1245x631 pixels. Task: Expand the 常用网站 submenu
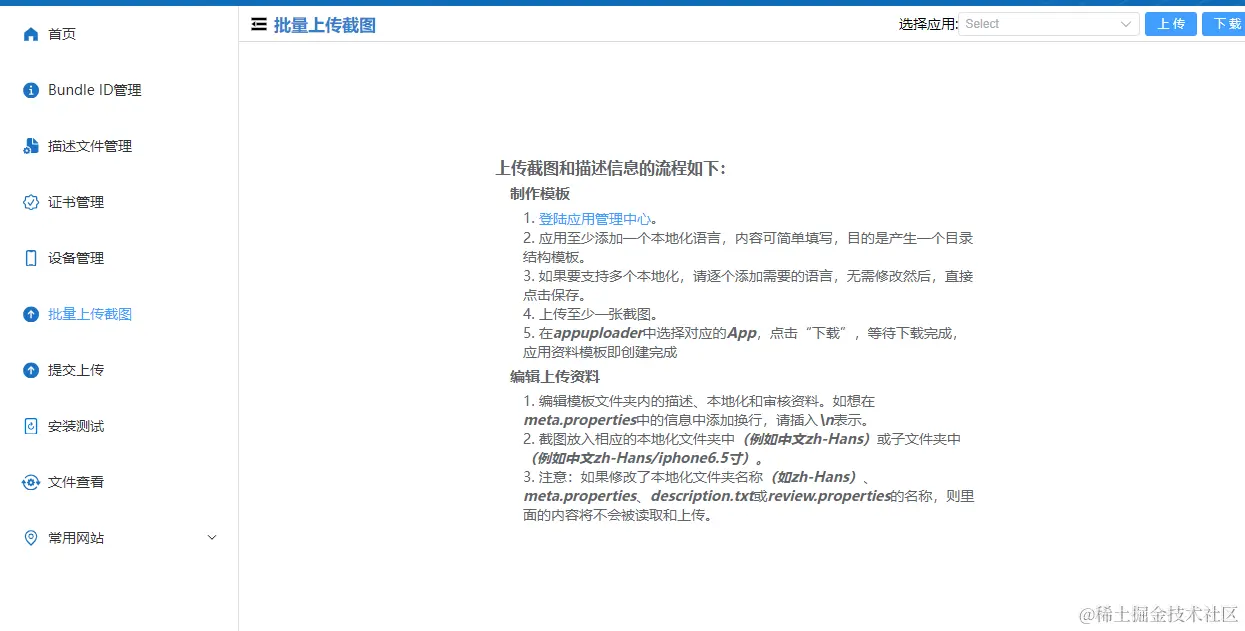click(x=119, y=538)
